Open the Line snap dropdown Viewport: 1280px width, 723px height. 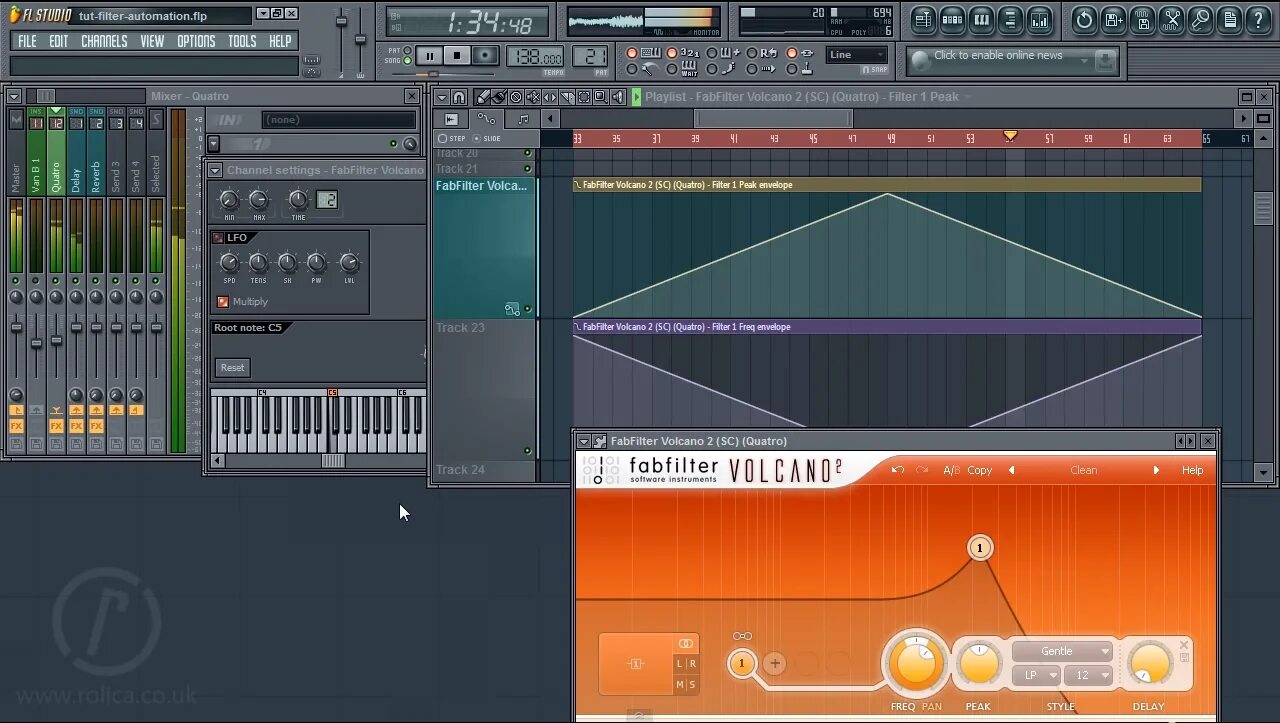click(857, 55)
